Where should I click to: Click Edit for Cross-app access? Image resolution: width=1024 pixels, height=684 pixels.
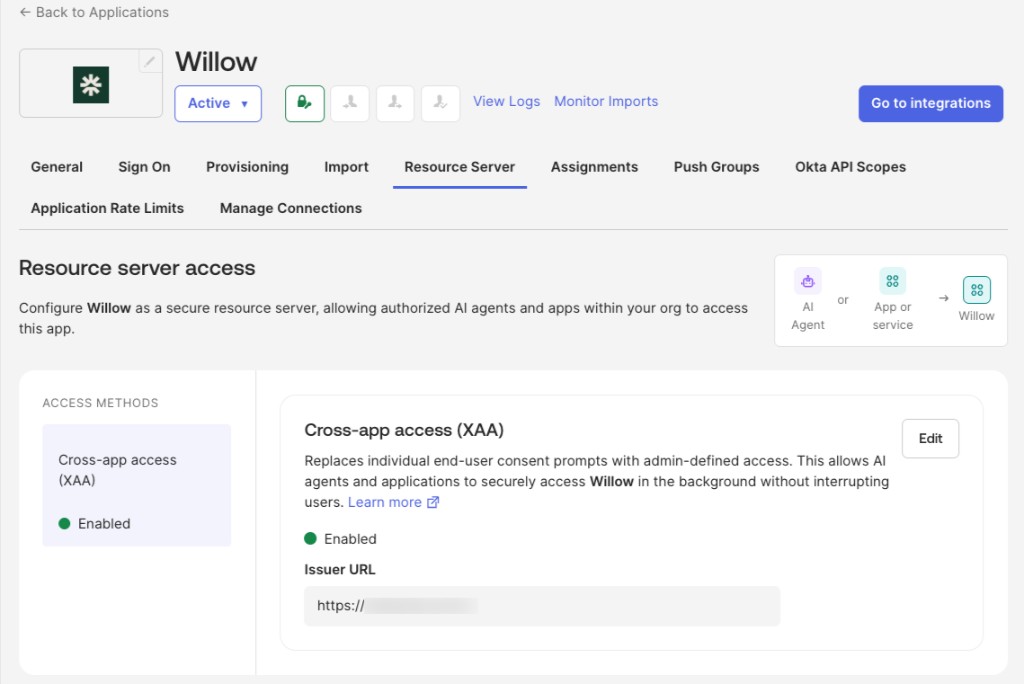coord(930,438)
